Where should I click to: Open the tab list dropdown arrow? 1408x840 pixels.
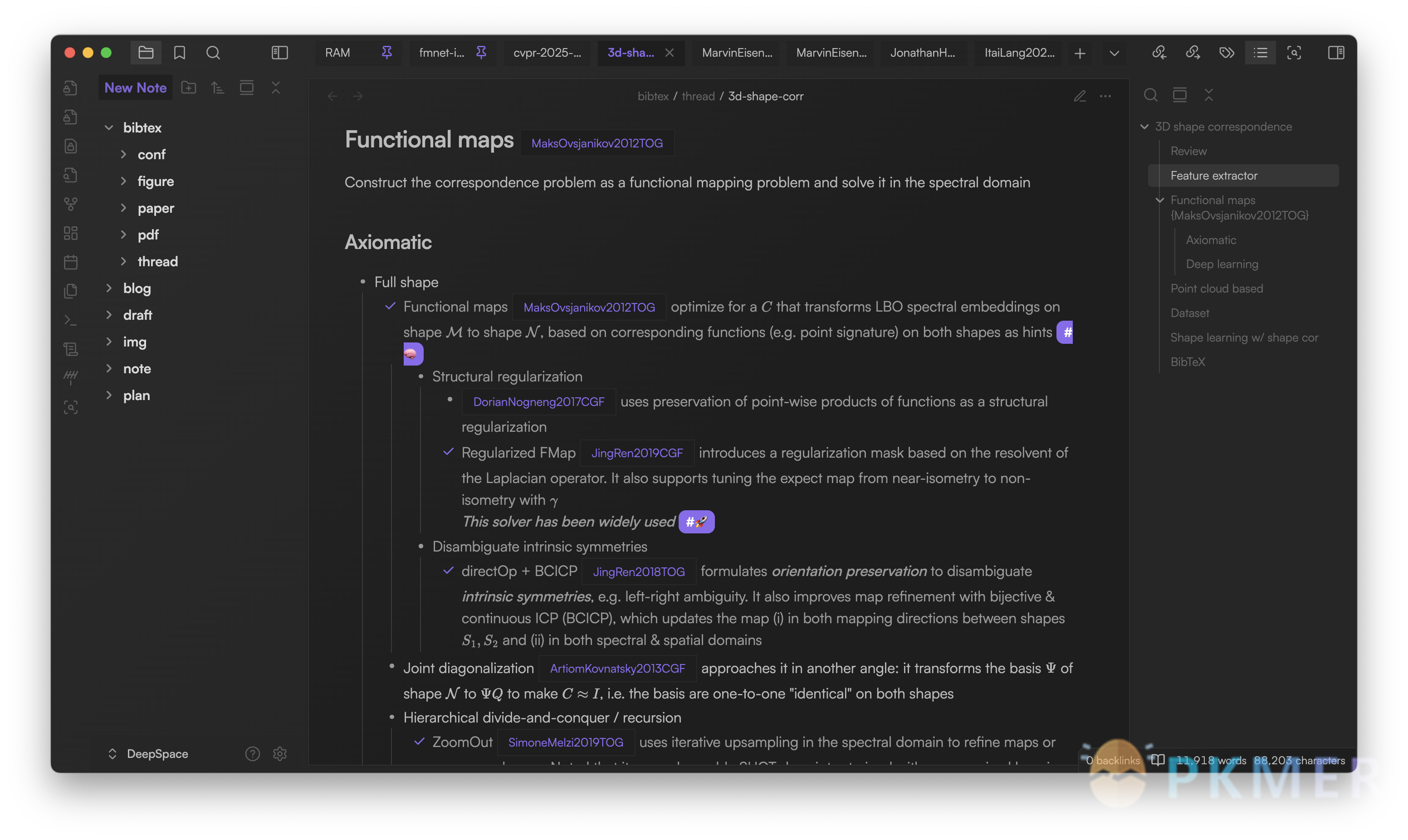(x=1114, y=53)
